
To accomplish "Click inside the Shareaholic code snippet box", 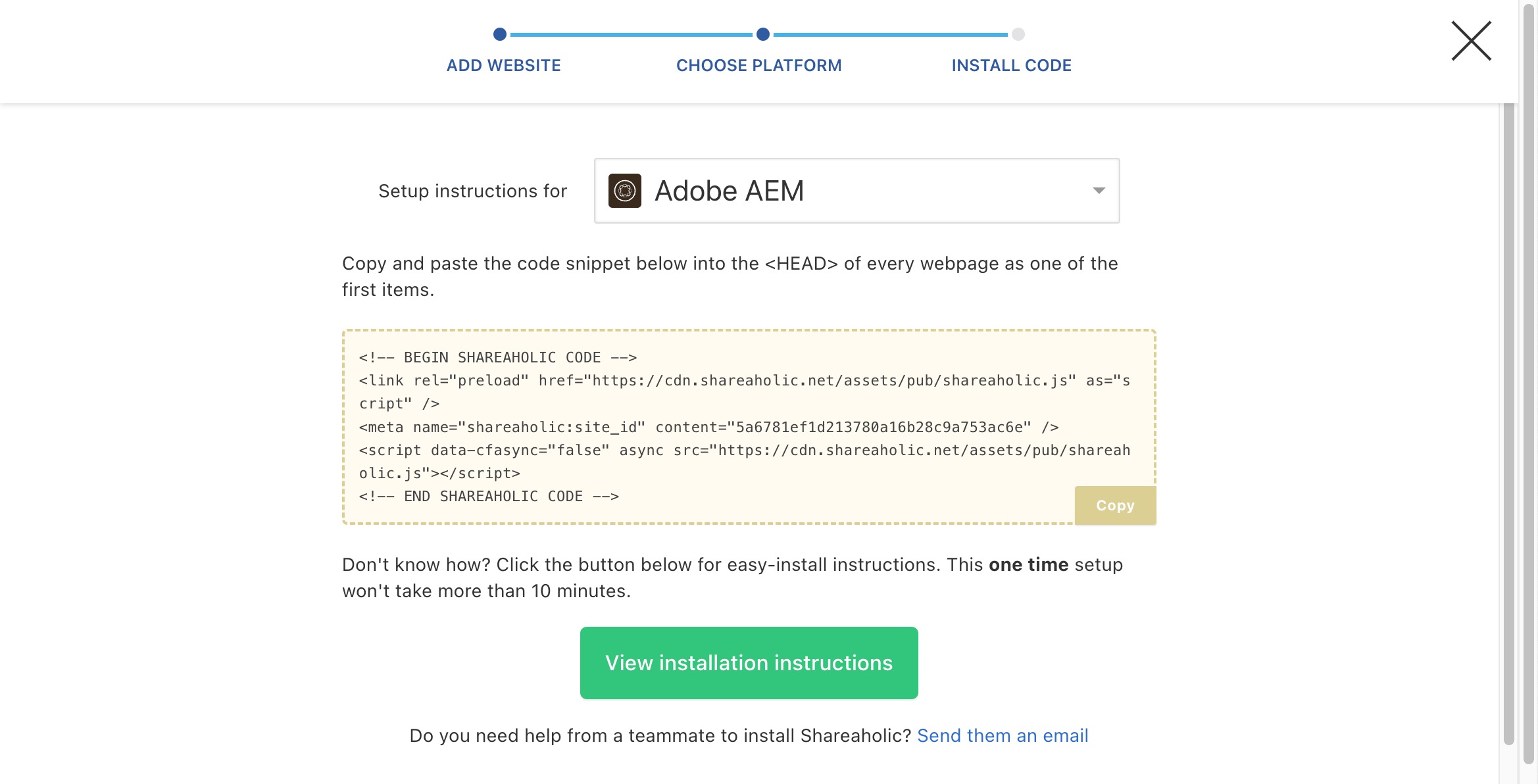I will click(x=749, y=427).
